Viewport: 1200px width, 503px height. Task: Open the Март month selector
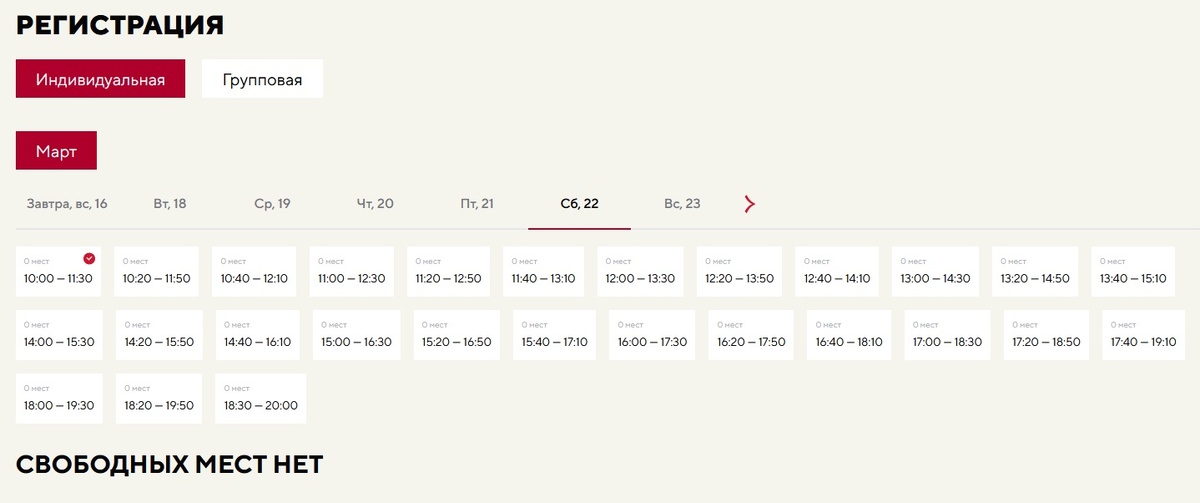pos(56,151)
